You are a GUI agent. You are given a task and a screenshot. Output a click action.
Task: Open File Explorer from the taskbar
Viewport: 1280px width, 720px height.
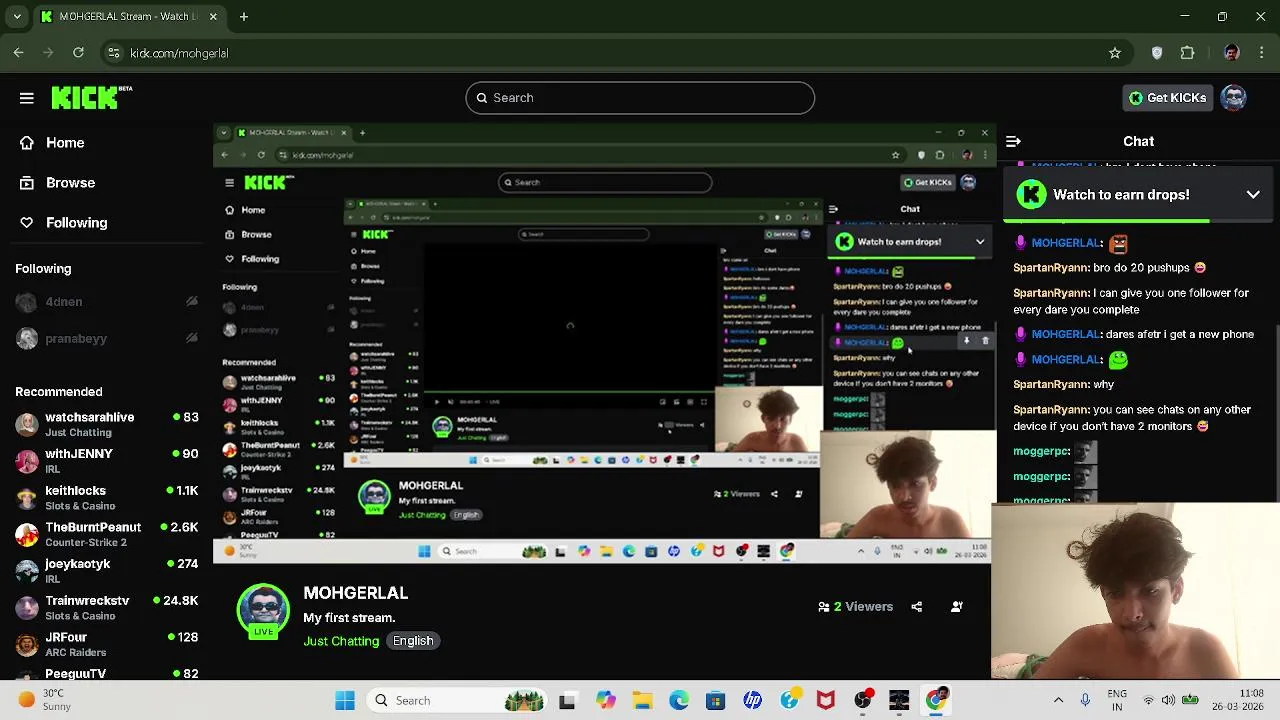click(642, 701)
